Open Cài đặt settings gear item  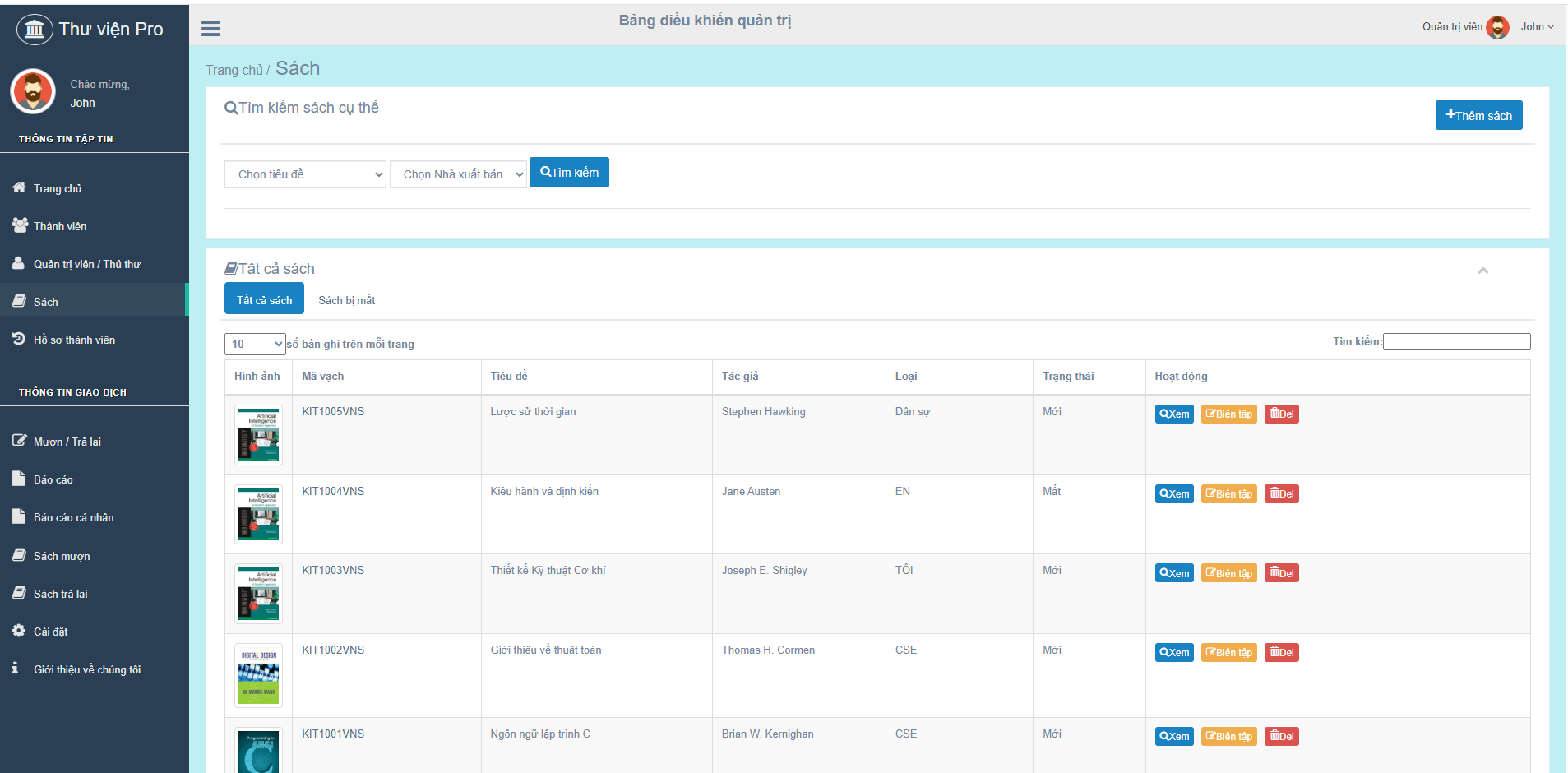[x=50, y=632]
